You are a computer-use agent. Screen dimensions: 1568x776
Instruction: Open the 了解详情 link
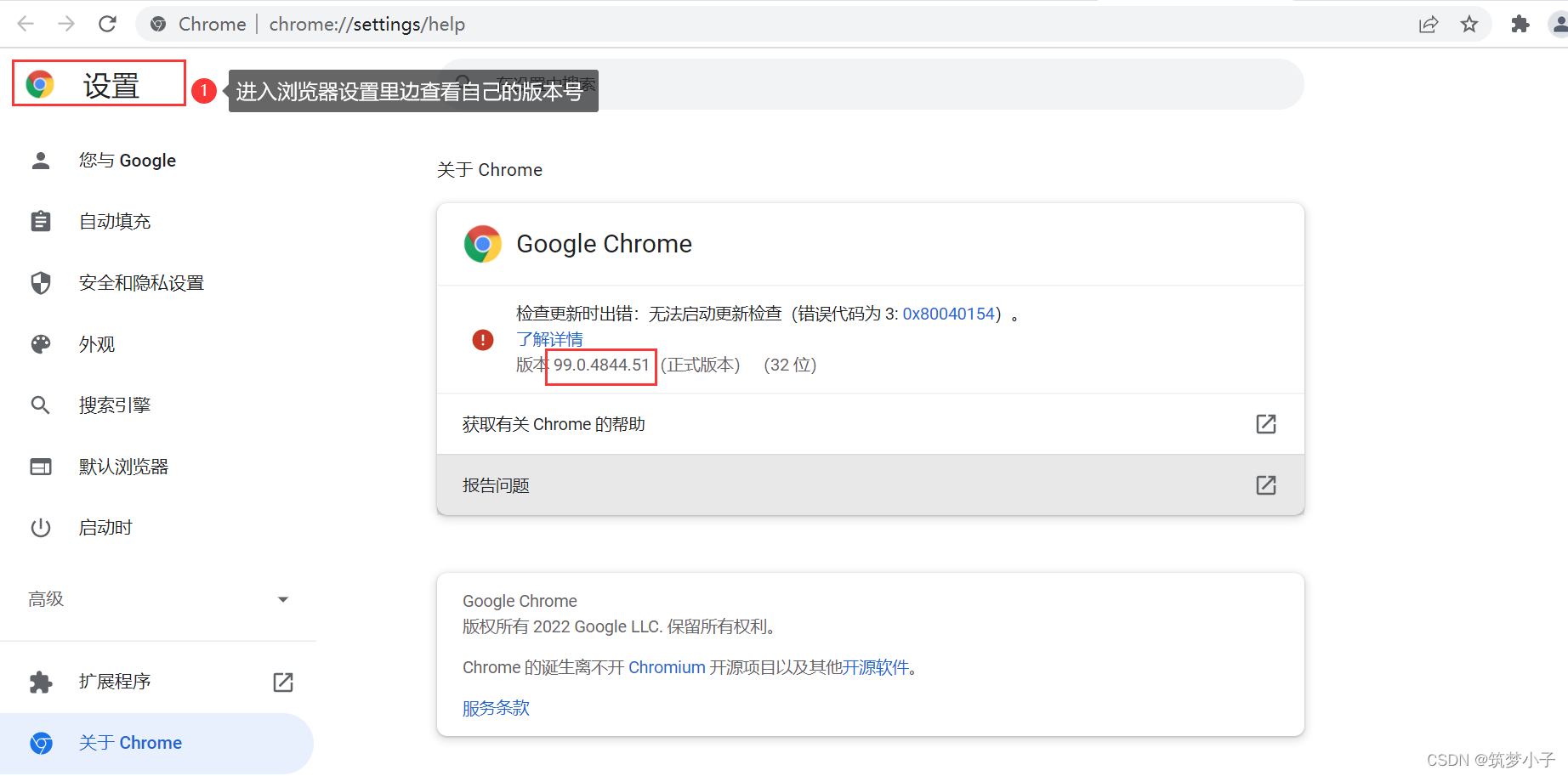pyautogui.click(x=548, y=339)
